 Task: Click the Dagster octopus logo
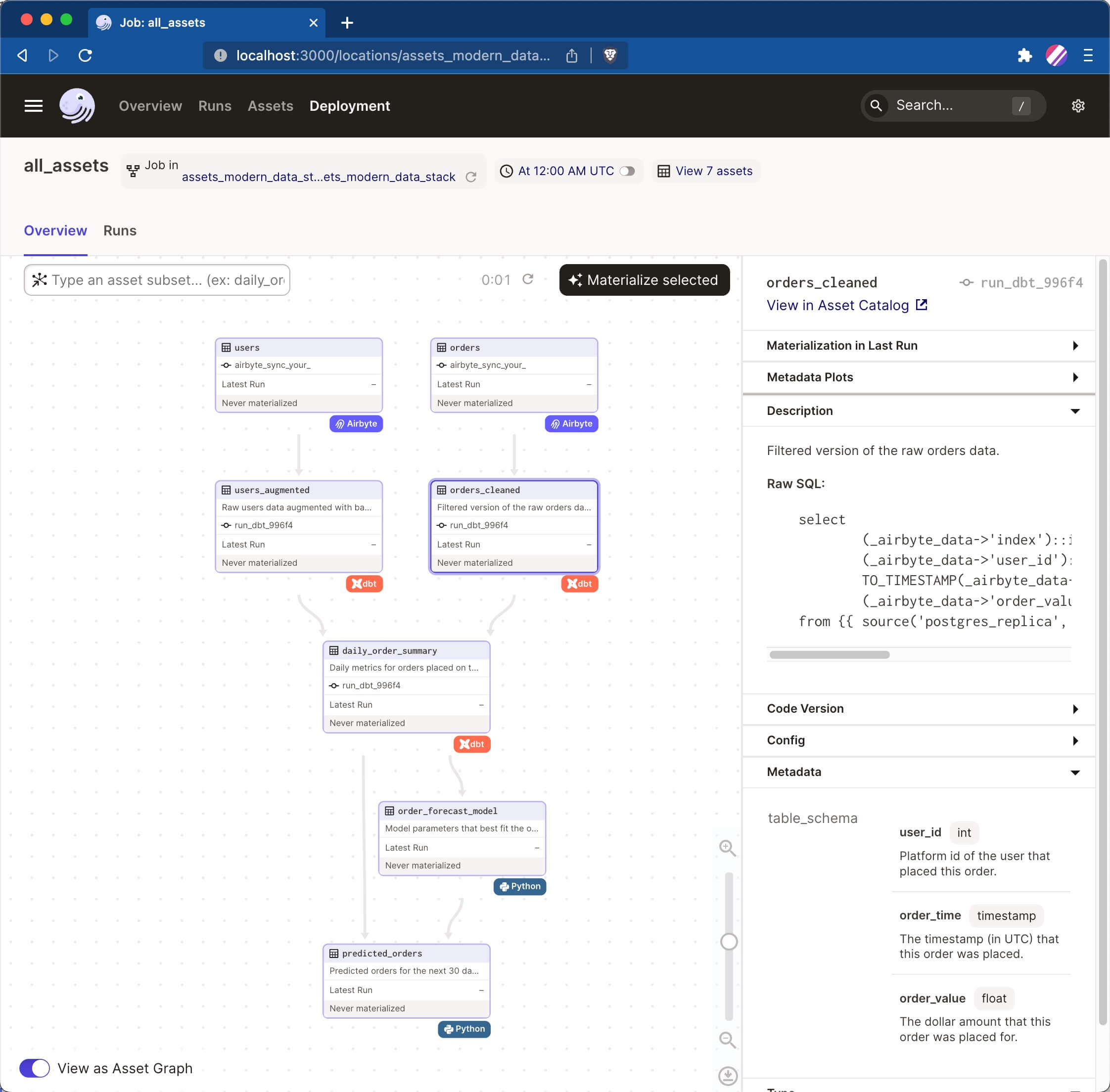pos(77,105)
